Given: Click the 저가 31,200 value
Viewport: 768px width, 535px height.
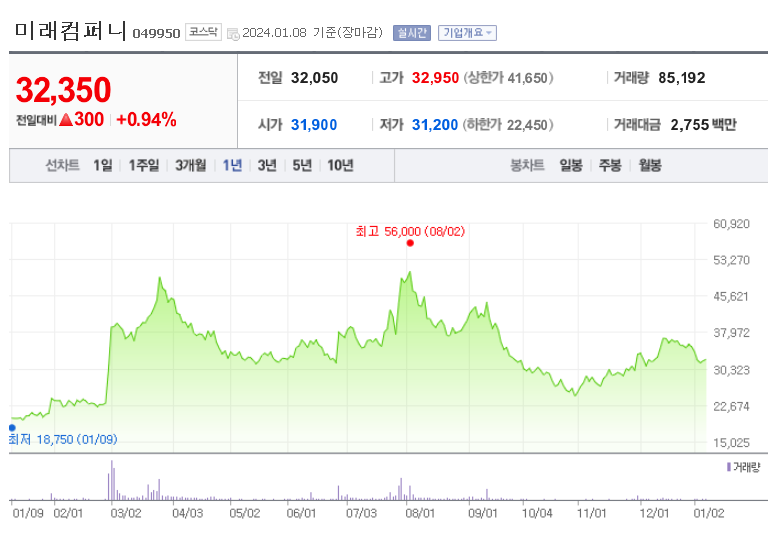Looking at the screenshot, I should (434, 125).
